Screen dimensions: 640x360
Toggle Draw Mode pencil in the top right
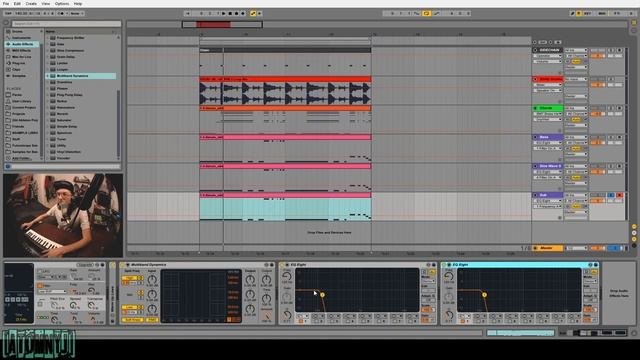click(572, 13)
